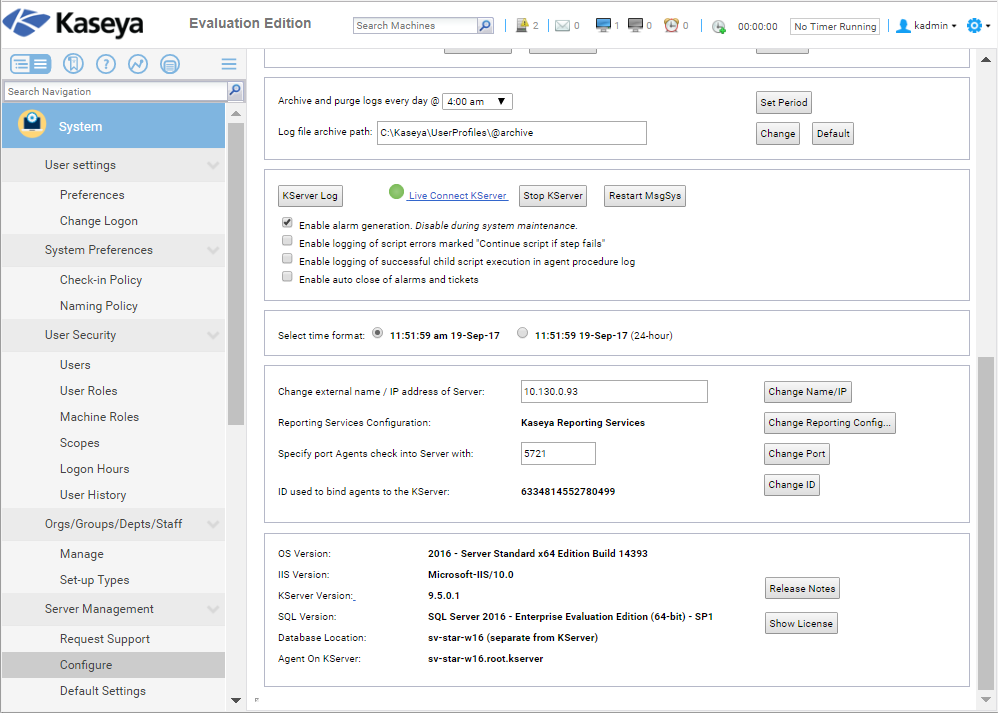Focus the Search Machines input field
The image size is (998, 713).
click(x=415, y=25)
